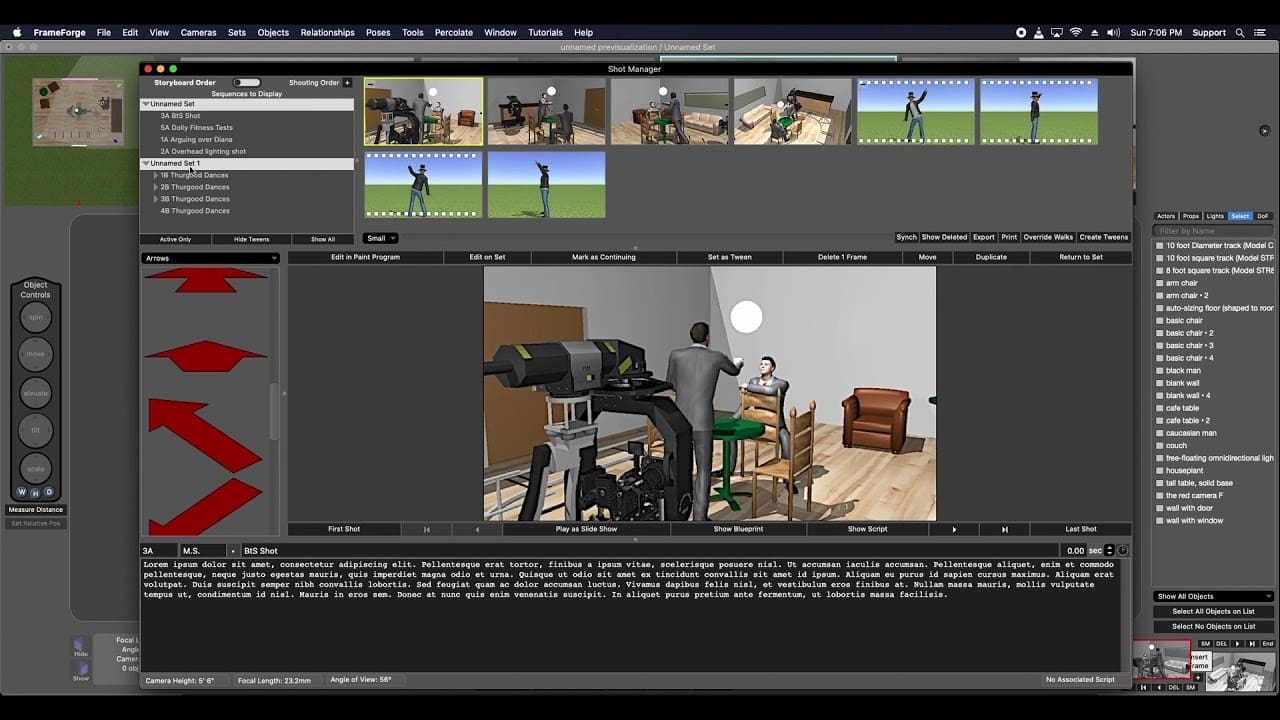Viewport: 1280px width, 720px height.
Task: Click Play as Slide Show button
Action: click(586, 529)
